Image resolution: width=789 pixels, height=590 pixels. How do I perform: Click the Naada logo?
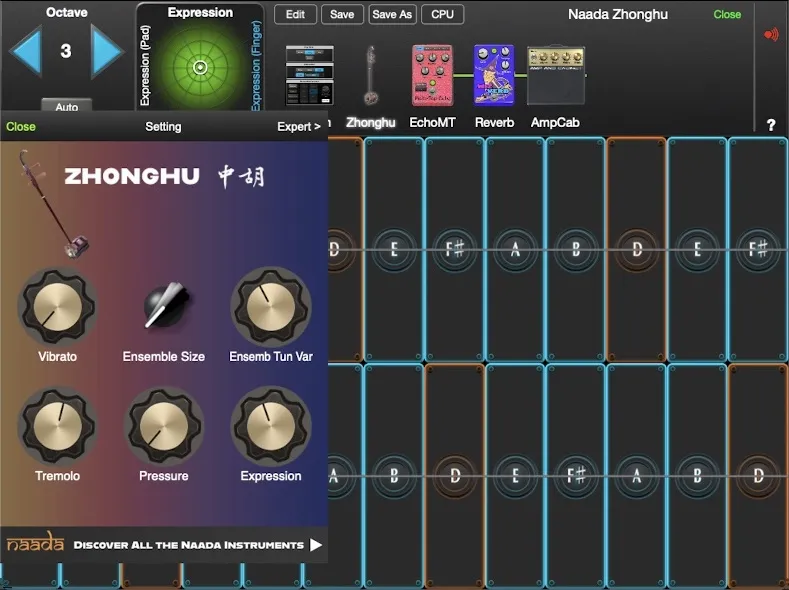(35, 542)
